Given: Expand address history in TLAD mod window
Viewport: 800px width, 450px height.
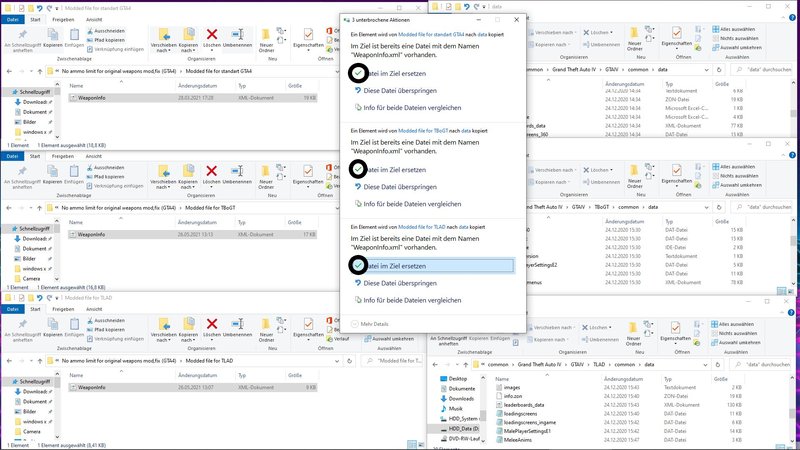Looking at the screenshot, I should point(337,361).
